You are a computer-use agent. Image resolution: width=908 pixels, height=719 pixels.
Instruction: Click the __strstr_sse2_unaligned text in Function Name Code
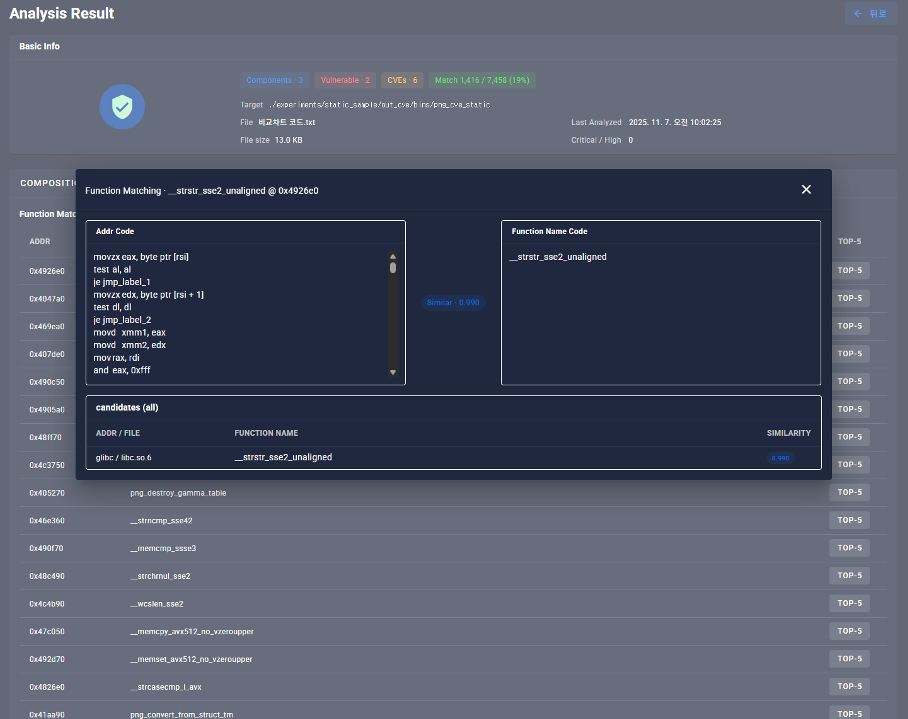pyautogui.click(x=558, y=257)
